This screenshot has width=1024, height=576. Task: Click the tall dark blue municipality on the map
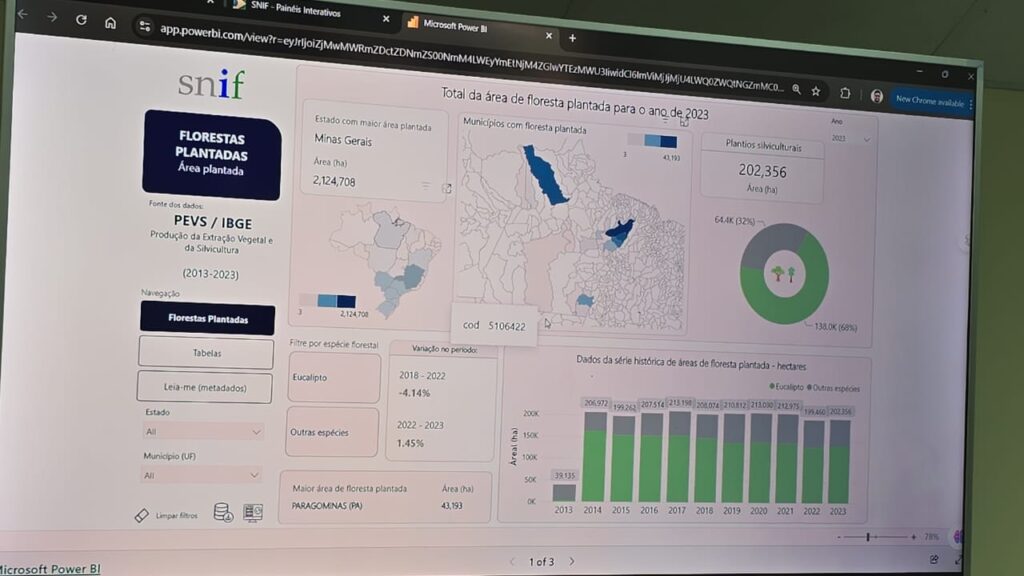click(545, 175)
